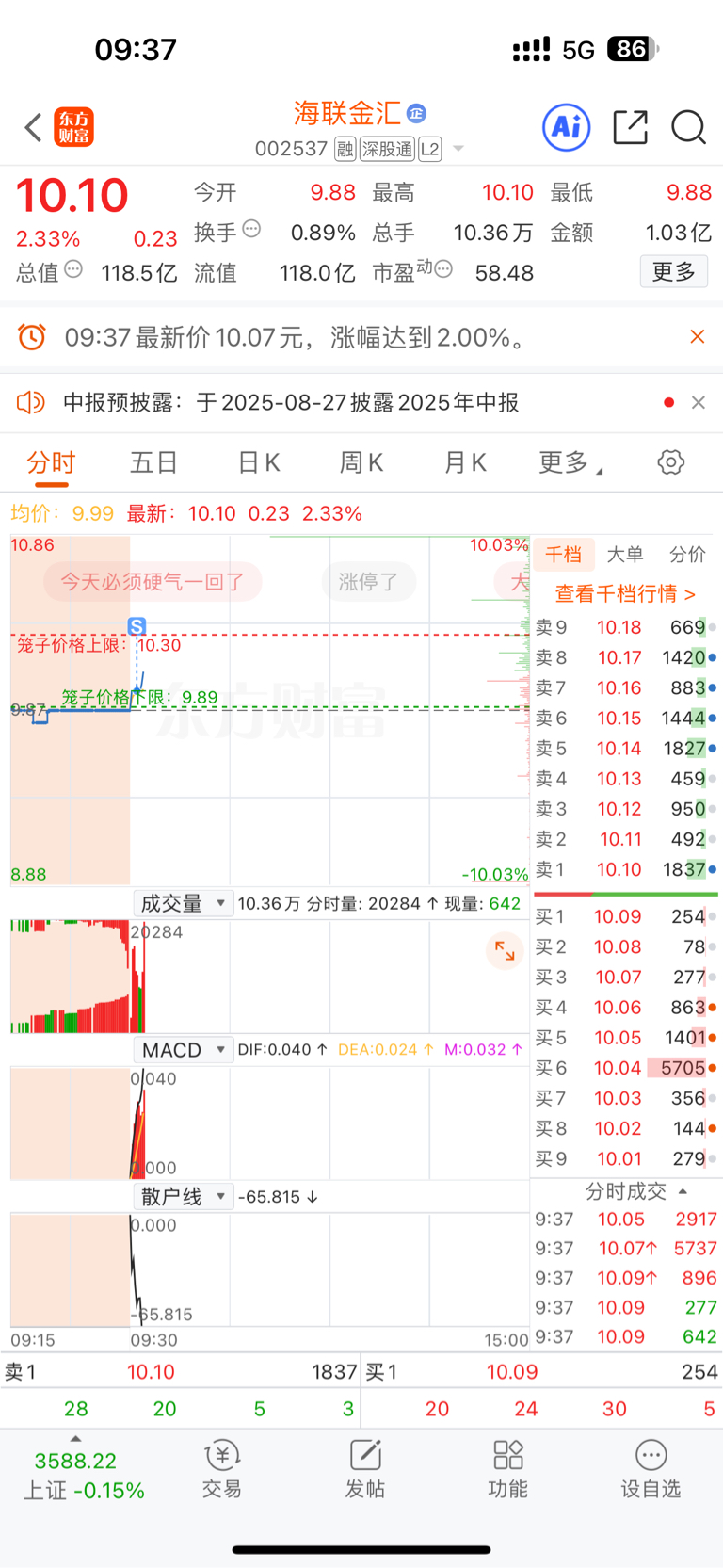Tap the 设自选 watchlist icon
This screenshot has width=723, height=1568.
coord(651,1469)
